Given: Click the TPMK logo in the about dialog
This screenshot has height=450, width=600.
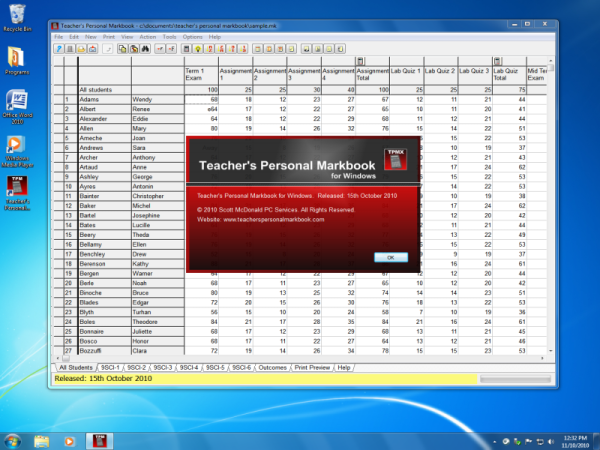Looking at the screenshot, I should click(395, 159).
